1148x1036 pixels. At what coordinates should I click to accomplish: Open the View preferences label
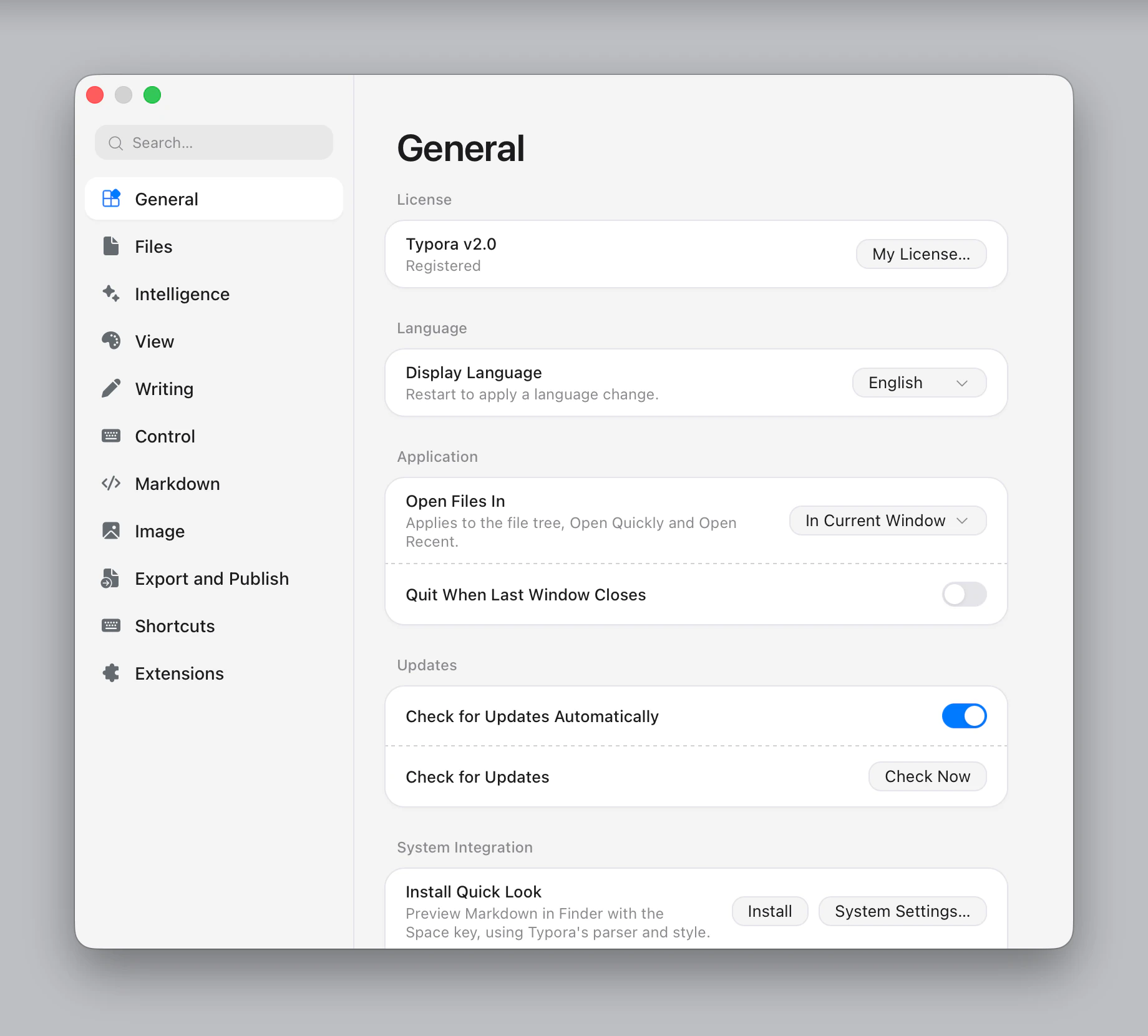pyautogui.click(x=155, y=341)
